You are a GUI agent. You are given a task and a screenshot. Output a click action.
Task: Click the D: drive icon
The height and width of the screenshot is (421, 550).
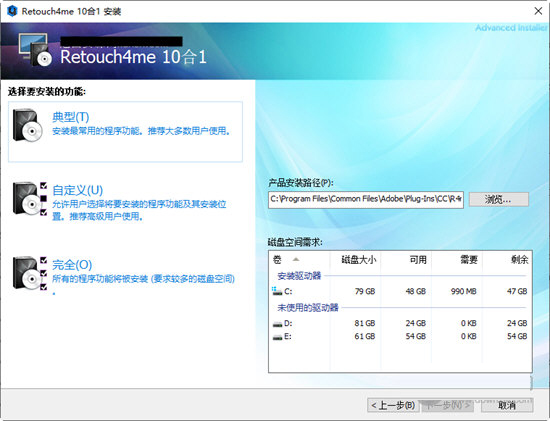tap(277, 324)
